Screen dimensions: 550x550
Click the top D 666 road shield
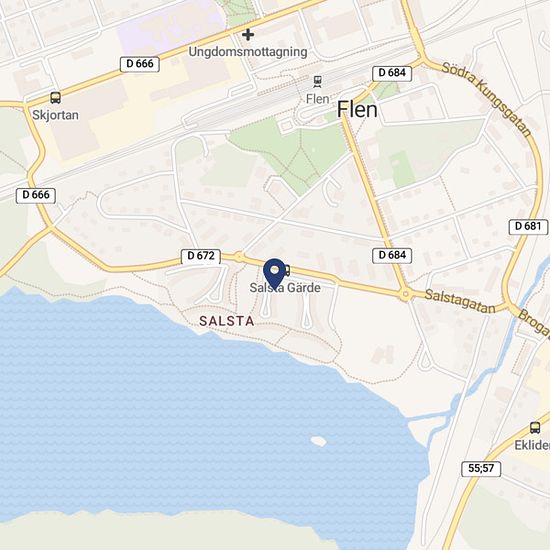click(140, 64)
